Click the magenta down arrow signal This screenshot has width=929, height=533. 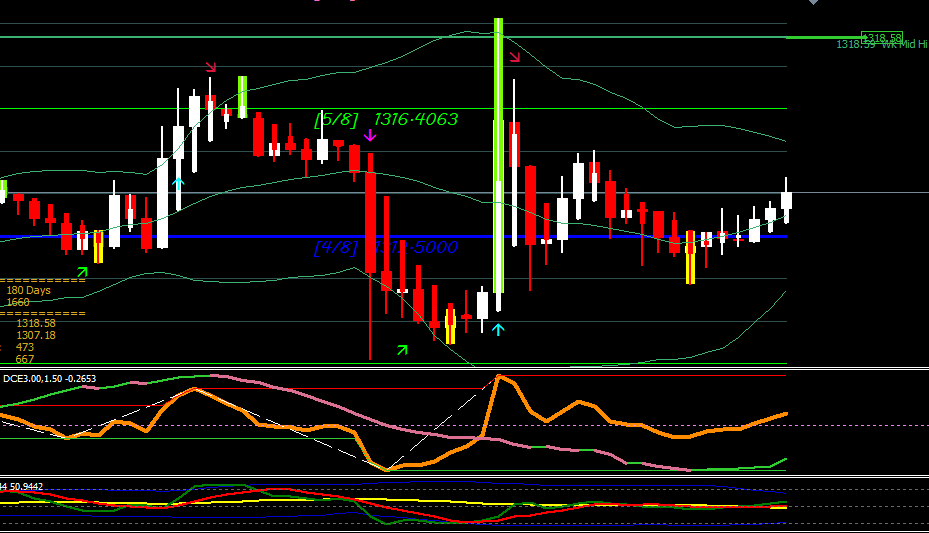point(370,136)
